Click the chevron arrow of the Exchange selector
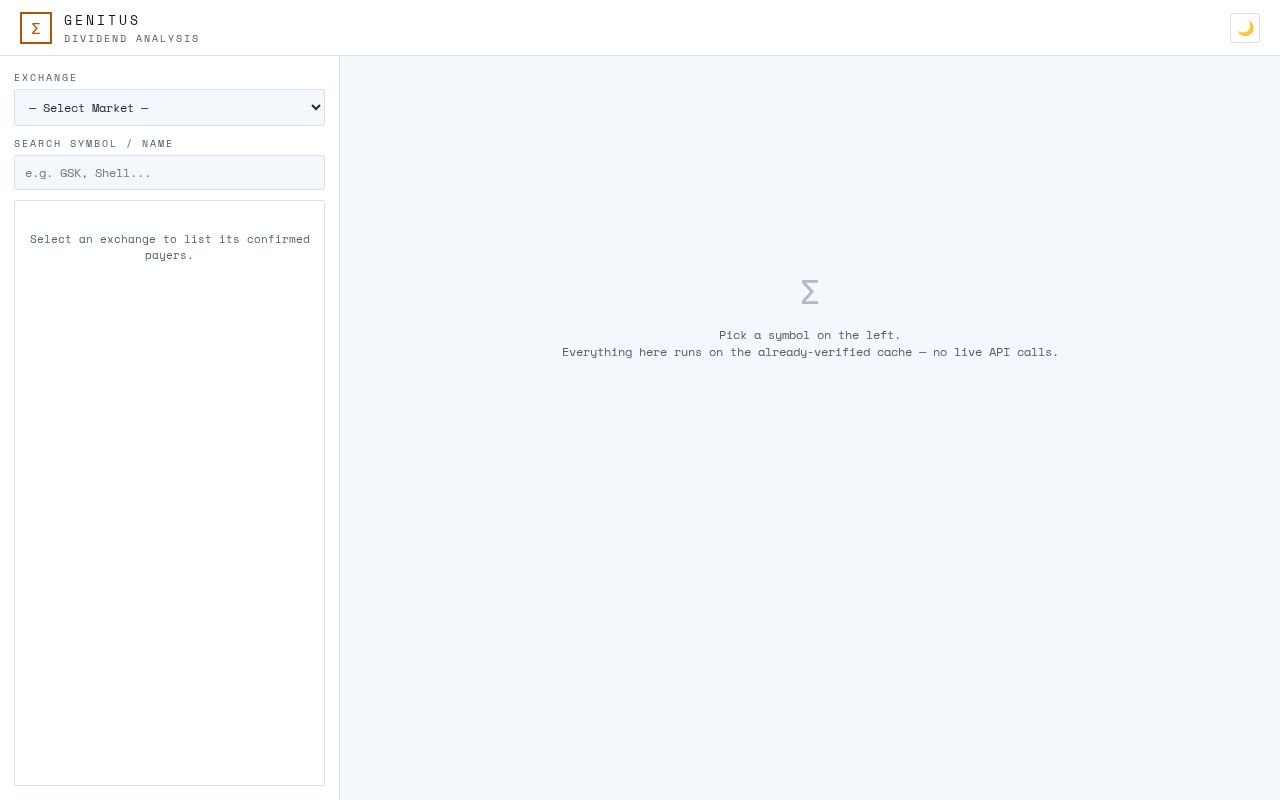This screenshot has height=800, width=1280. (x=316, y=107)
